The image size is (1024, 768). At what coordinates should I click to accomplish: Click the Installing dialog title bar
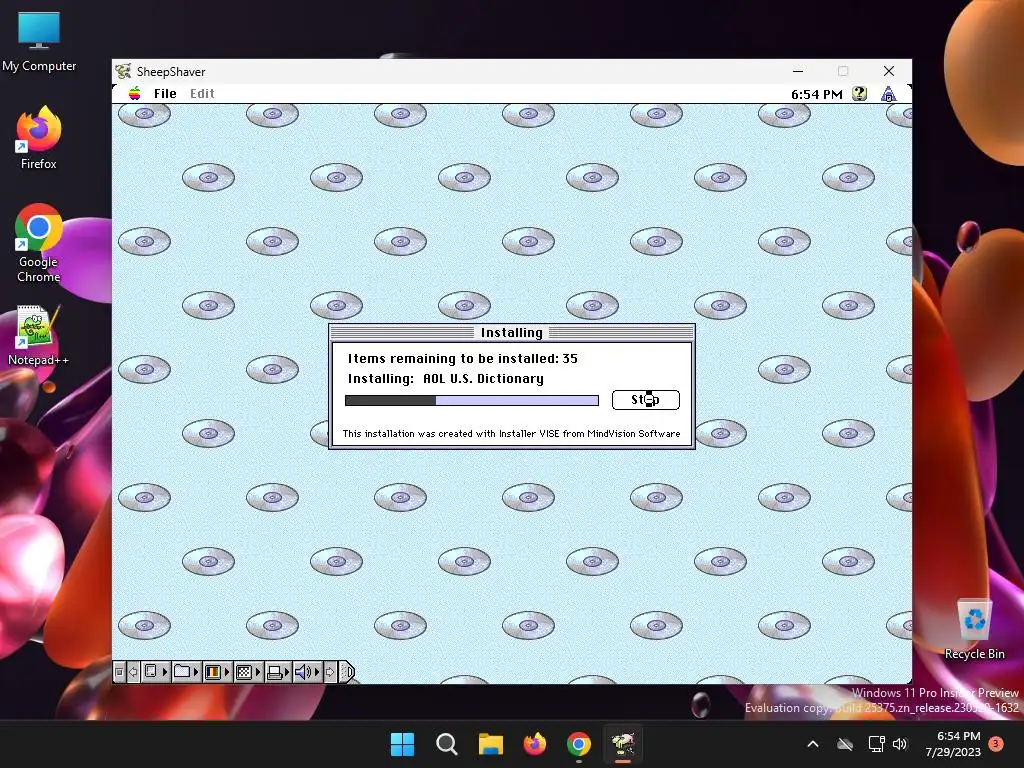(511, 332)
